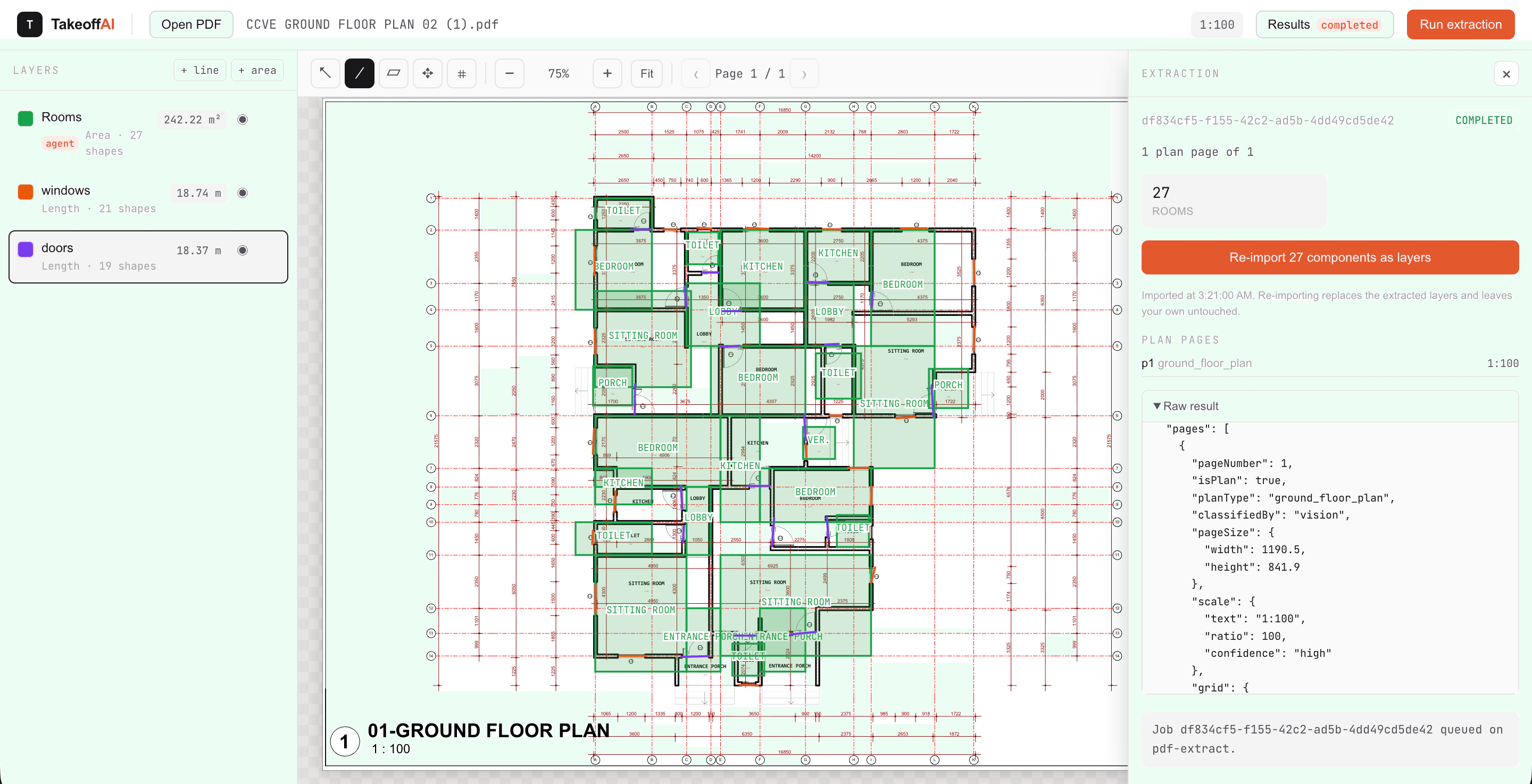The image size is (1532, 784).
Task: Fit the plan to view
Action: click(646, 73)
